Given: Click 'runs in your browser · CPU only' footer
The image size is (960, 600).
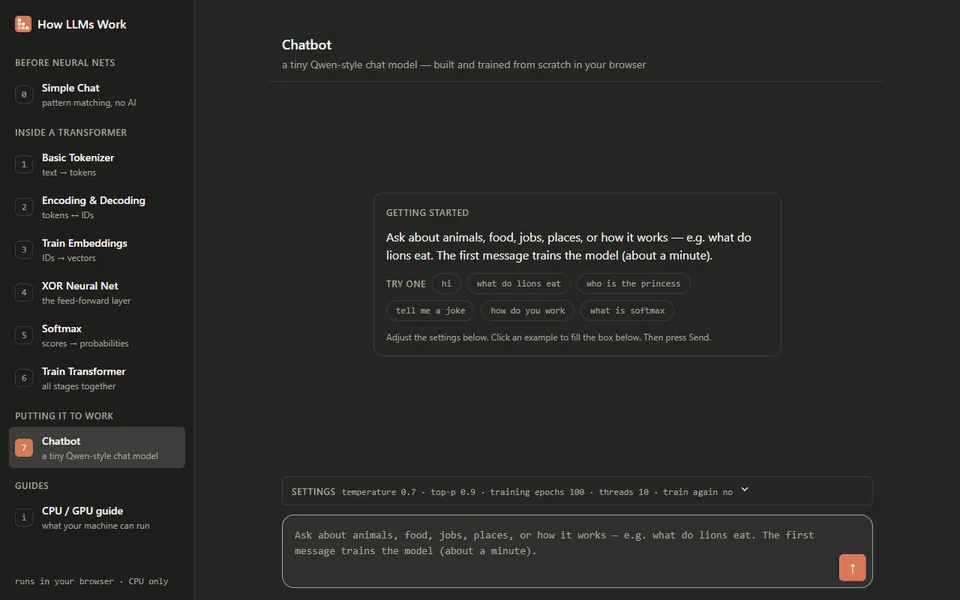Looking at the screenshot, I should 91,582.
